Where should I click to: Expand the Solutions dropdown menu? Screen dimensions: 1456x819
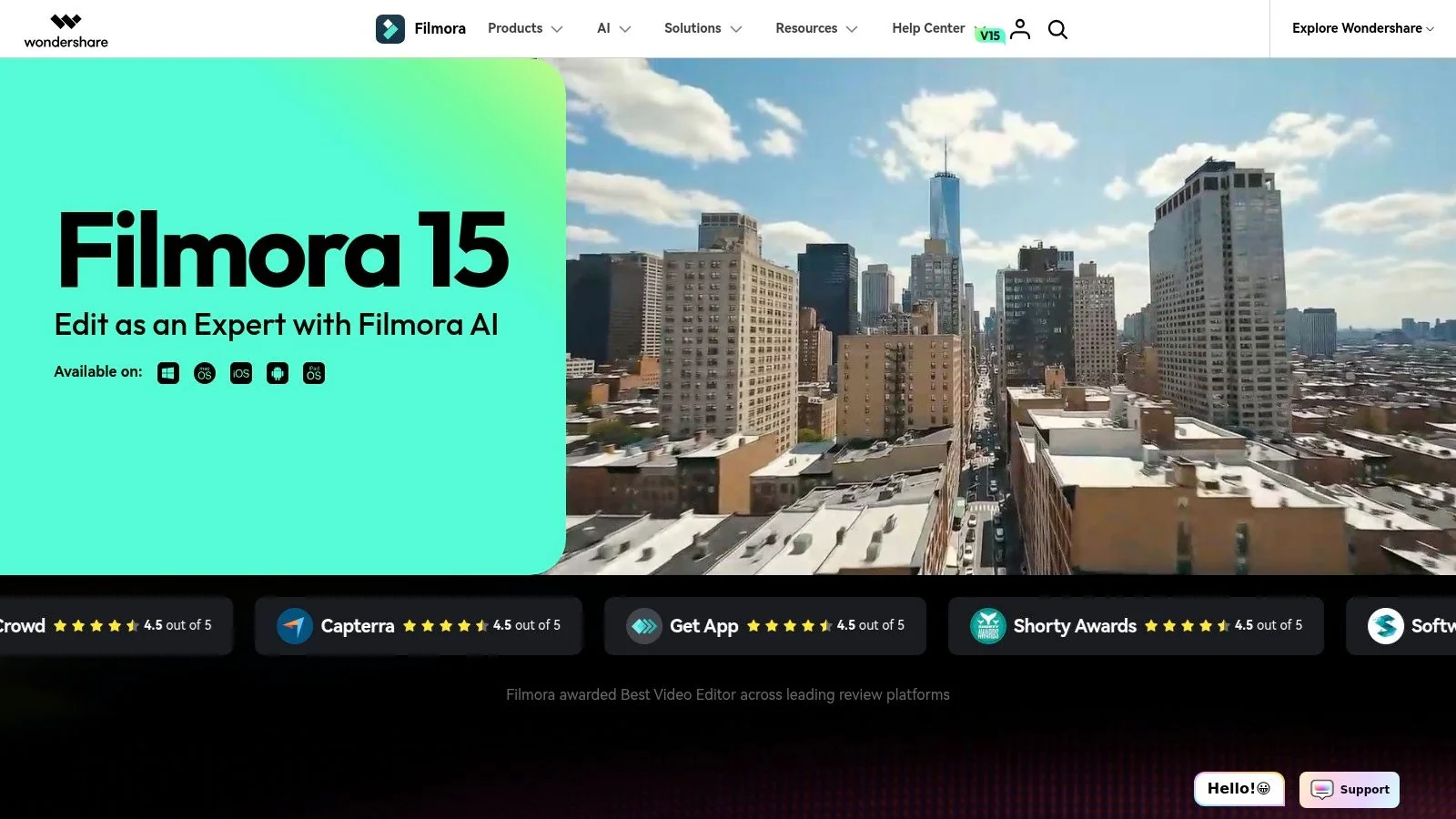703,28
